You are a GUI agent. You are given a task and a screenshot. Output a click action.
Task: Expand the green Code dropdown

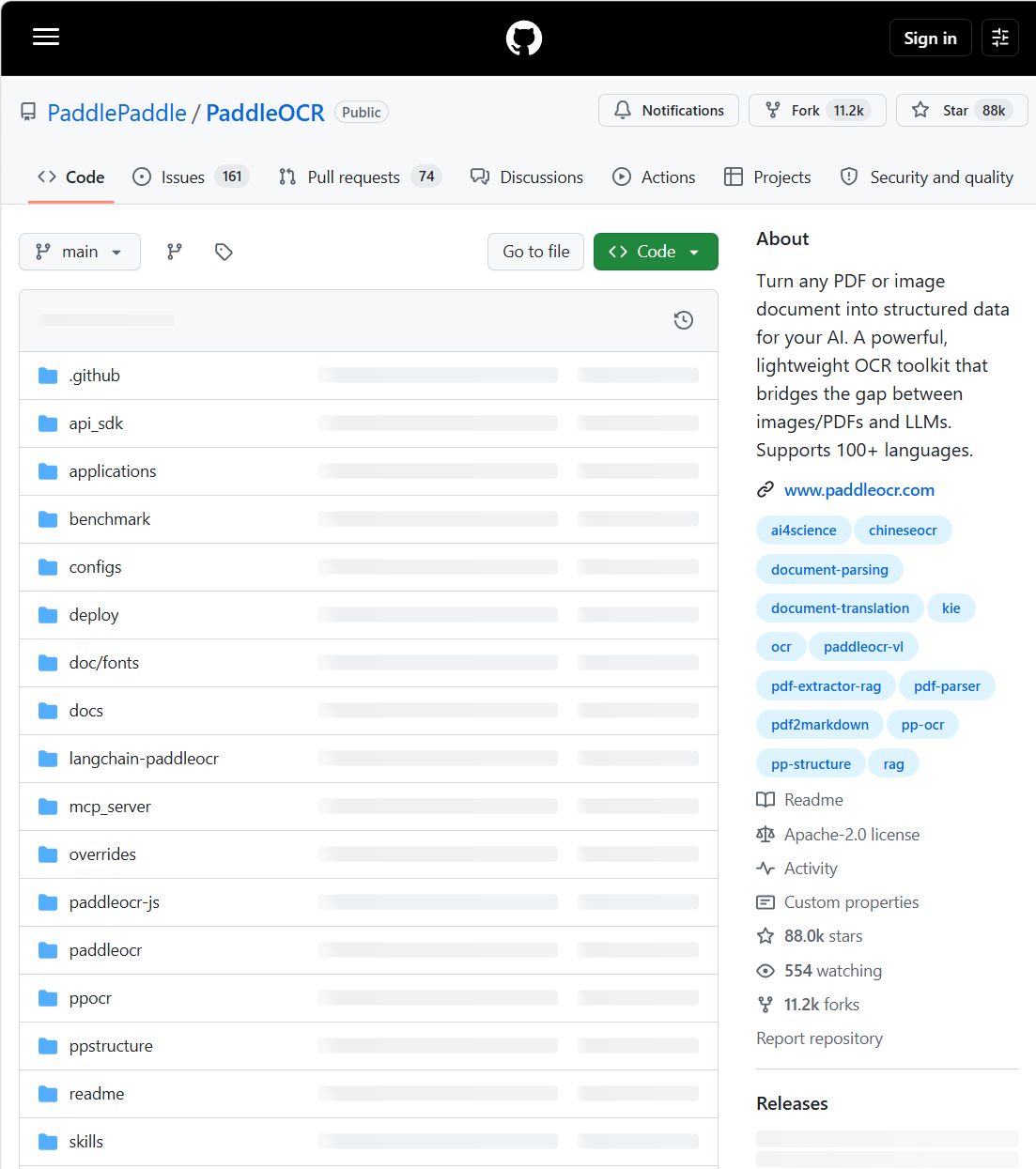click(x=656, y=252)
